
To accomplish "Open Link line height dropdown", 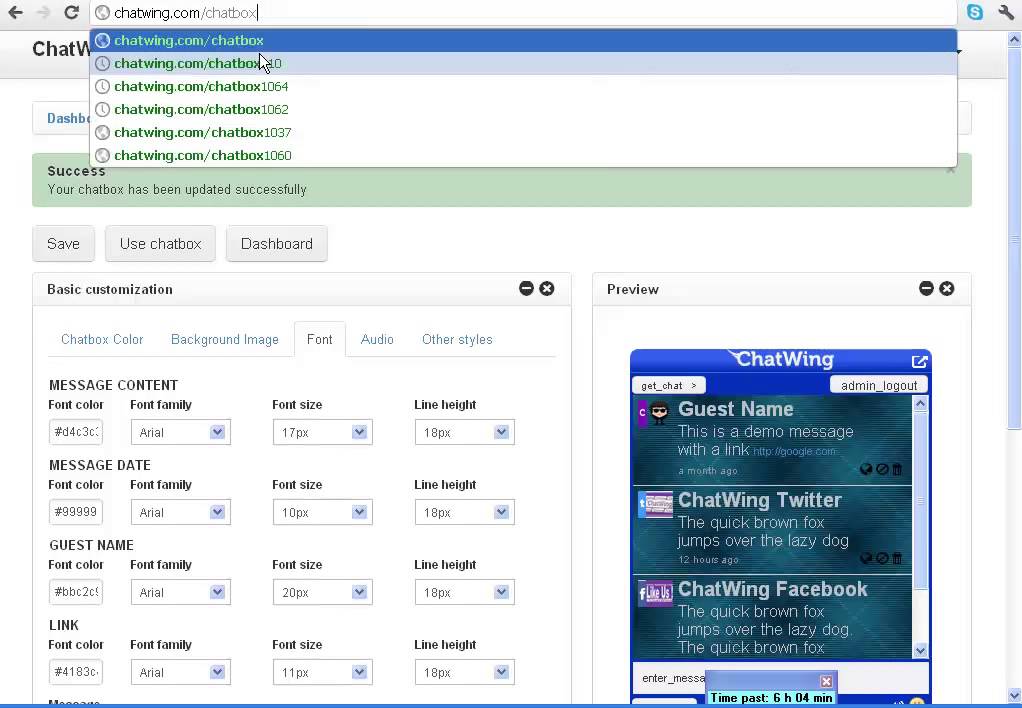I will (x=465, y=672).
